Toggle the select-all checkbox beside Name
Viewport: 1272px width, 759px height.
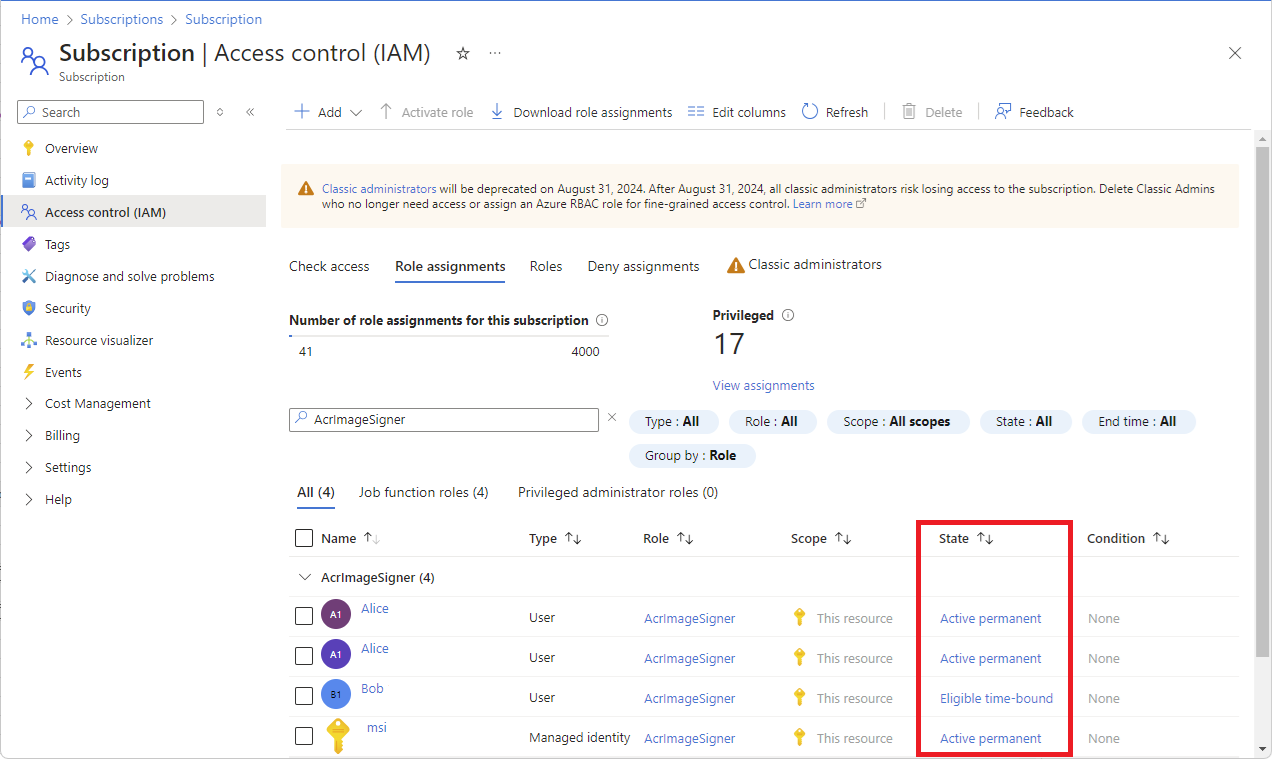click(304, 538)
